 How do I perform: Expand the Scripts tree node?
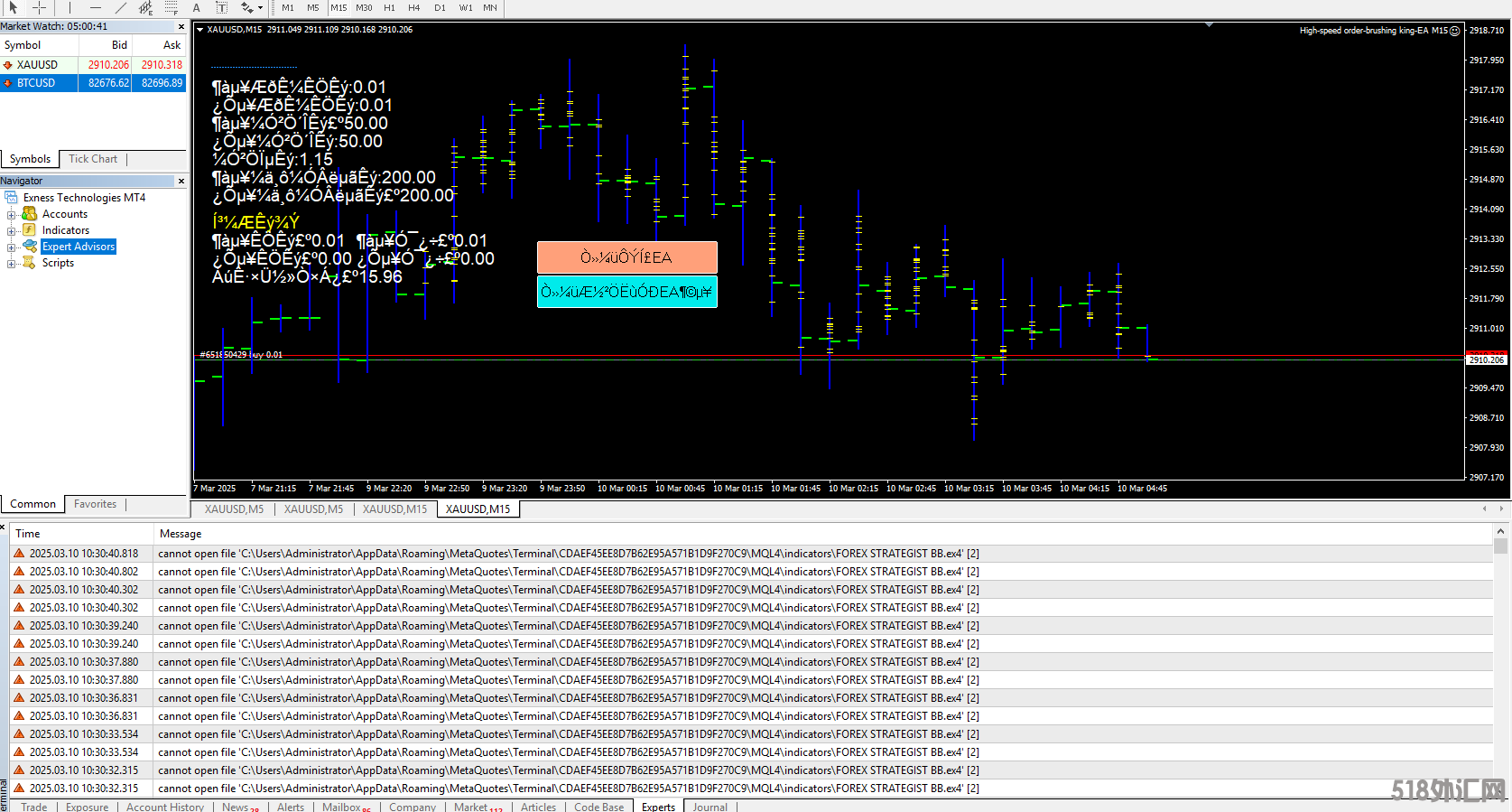[12, 263]
